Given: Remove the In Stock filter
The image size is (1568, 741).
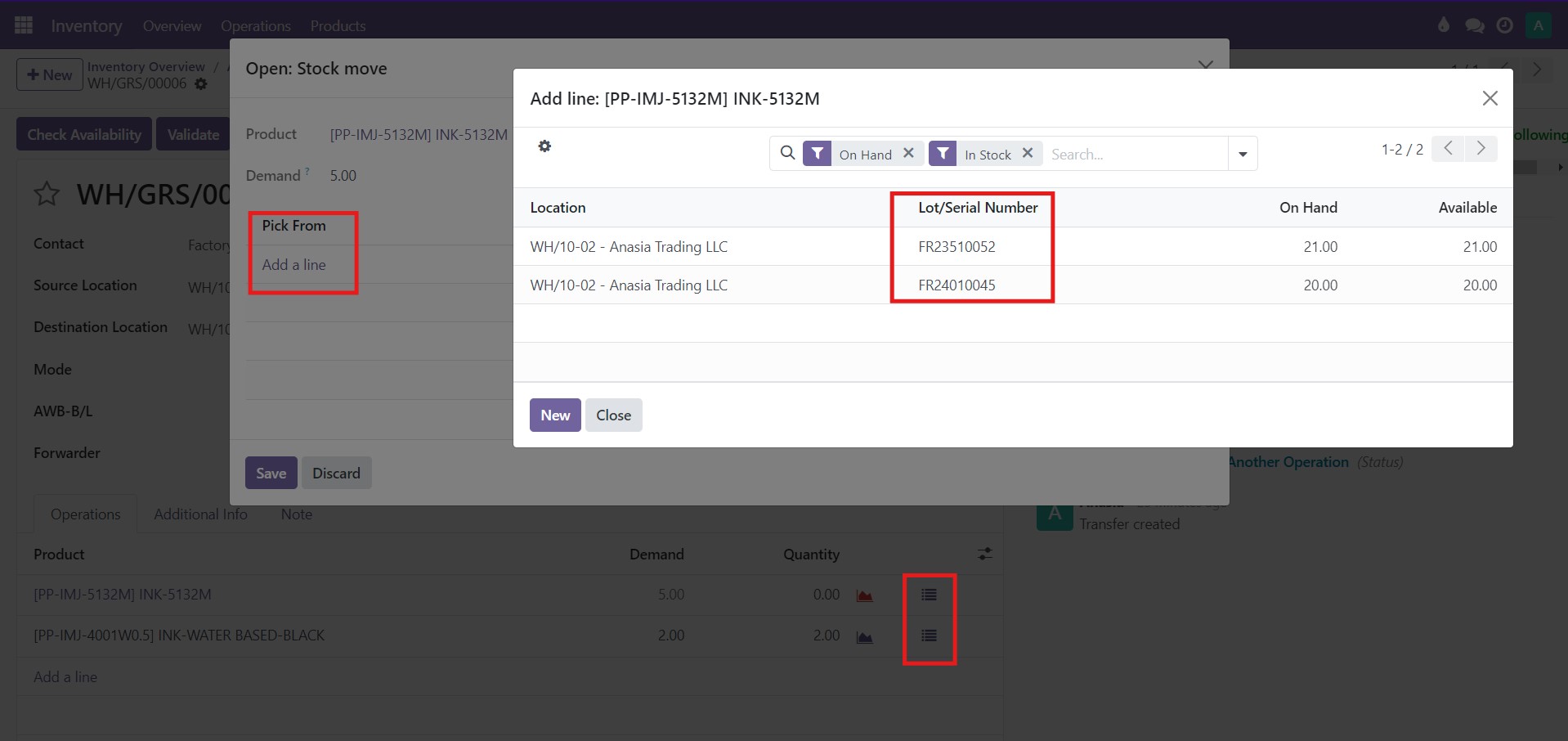Looking at the screenshot, I should pos(1028,153).
